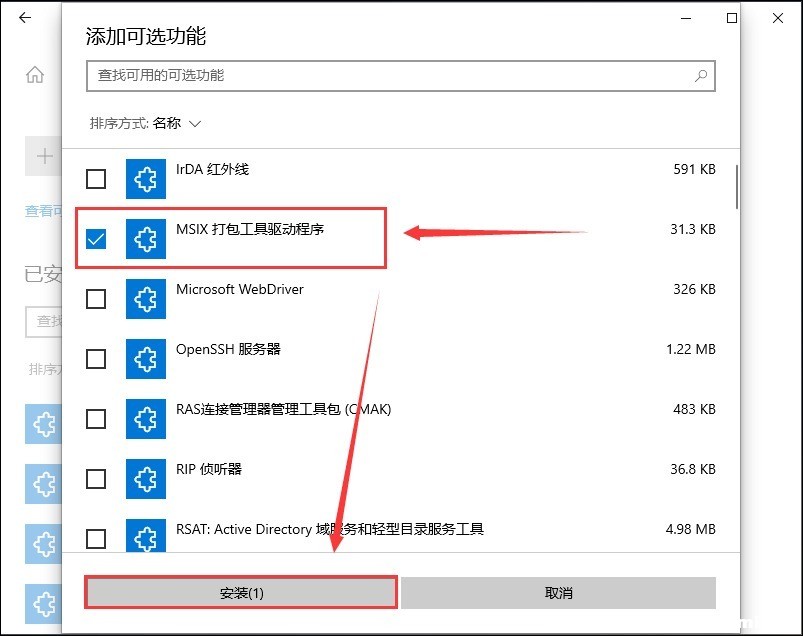
Task: Click the search magnifier icon
Action: [701, 76]
